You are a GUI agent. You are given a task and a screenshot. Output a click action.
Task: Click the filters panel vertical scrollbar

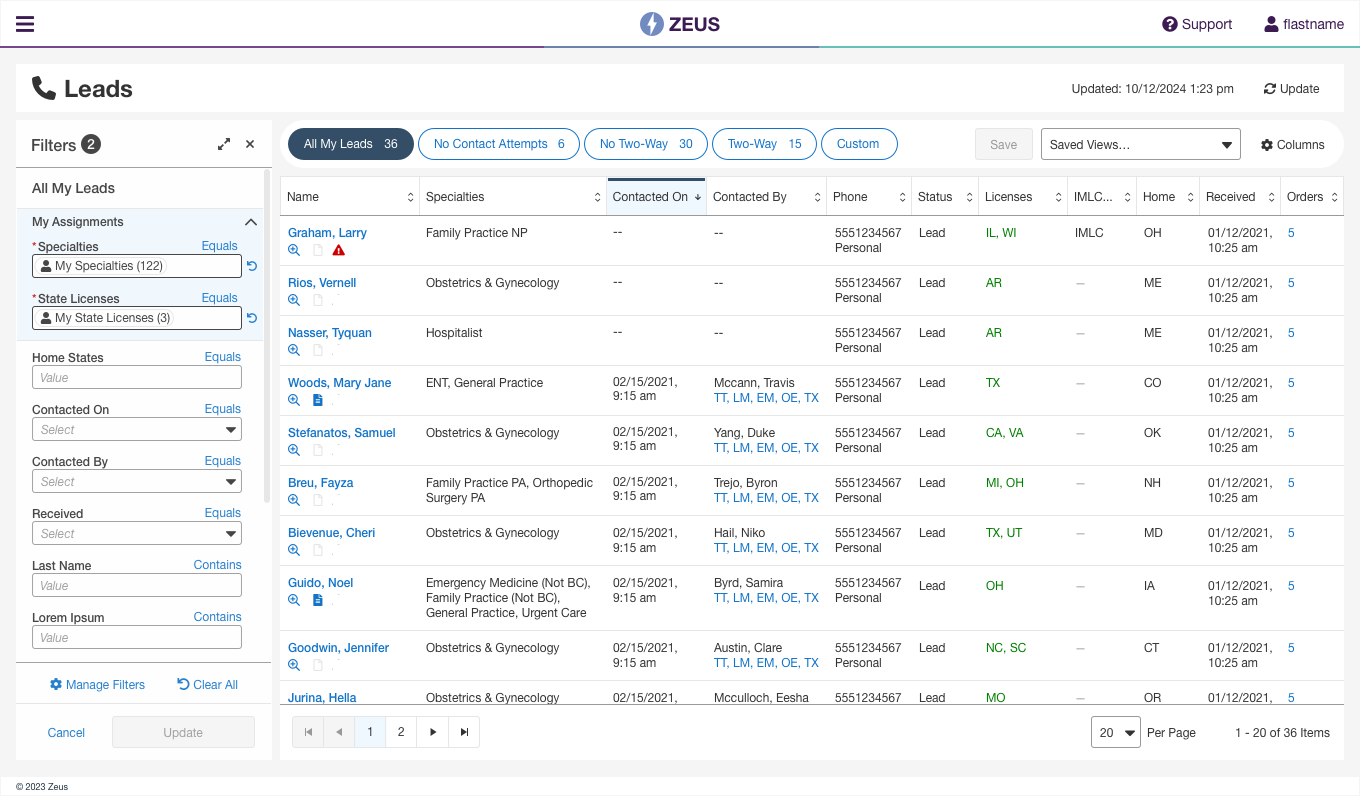click(267, 335)
